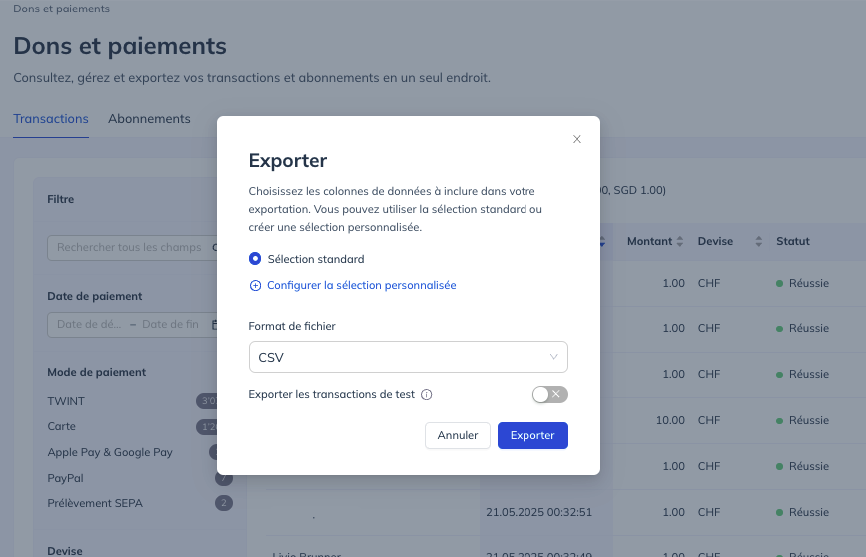The image size is (866, 557).
Task: Select the TWINT payment mode filter
Action: [66, 401]
